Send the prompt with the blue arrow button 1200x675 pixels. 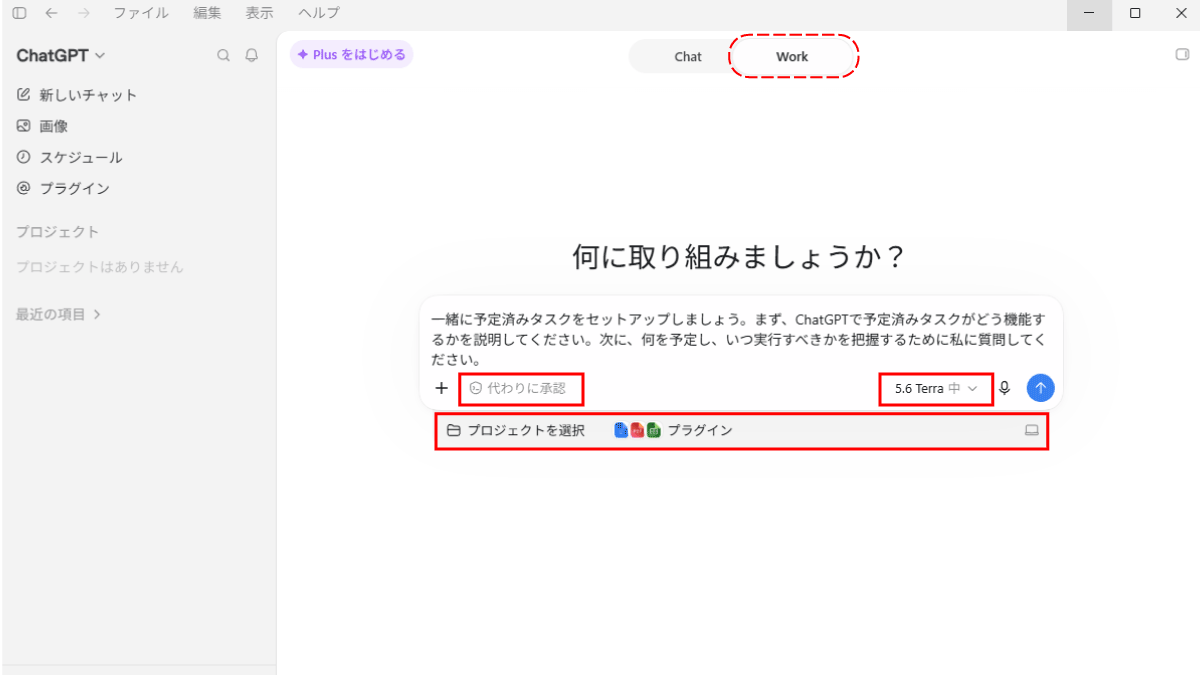1040,388
